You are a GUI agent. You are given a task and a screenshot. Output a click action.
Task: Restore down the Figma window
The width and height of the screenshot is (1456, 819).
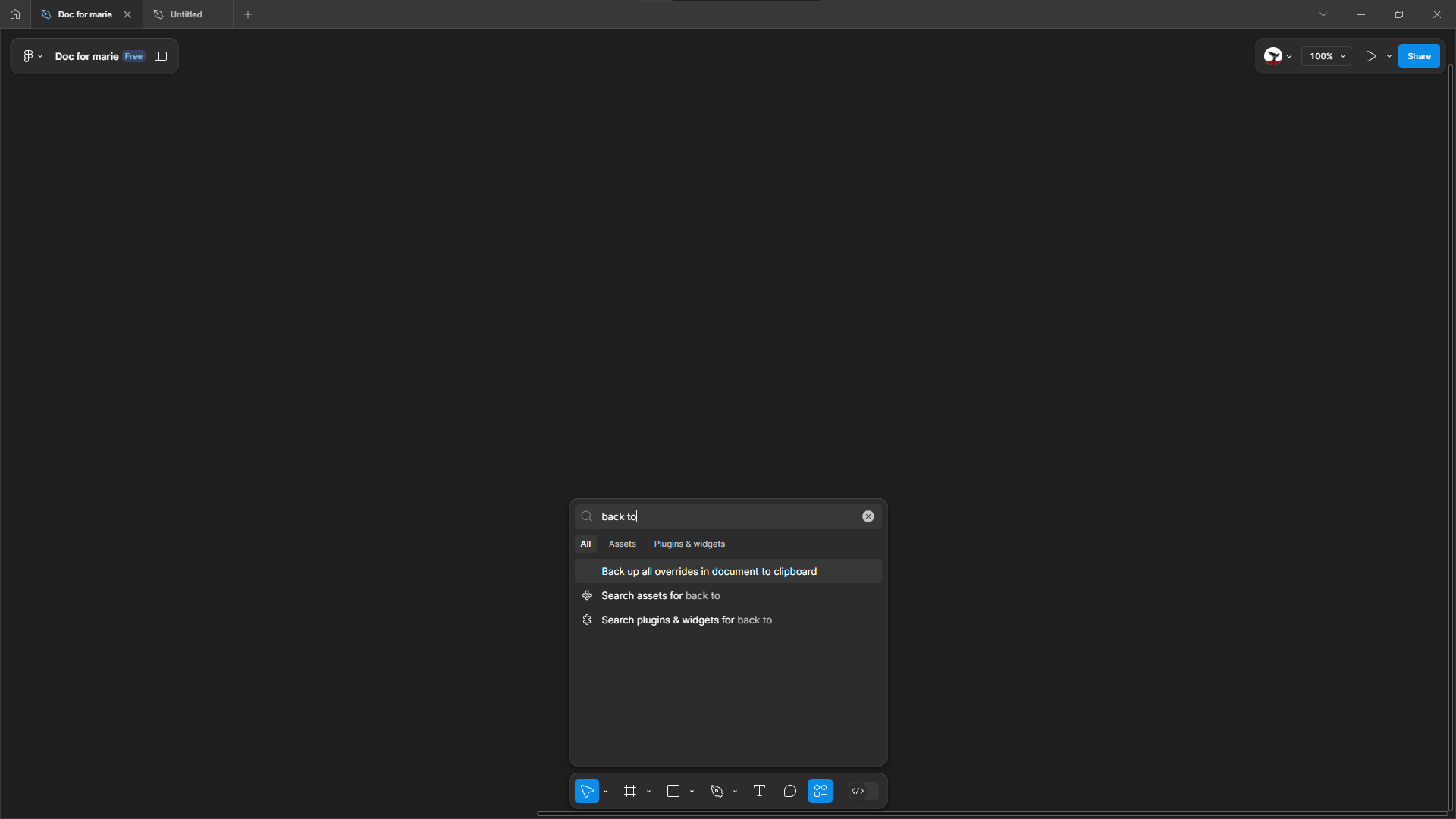(x=1399, y=14)
